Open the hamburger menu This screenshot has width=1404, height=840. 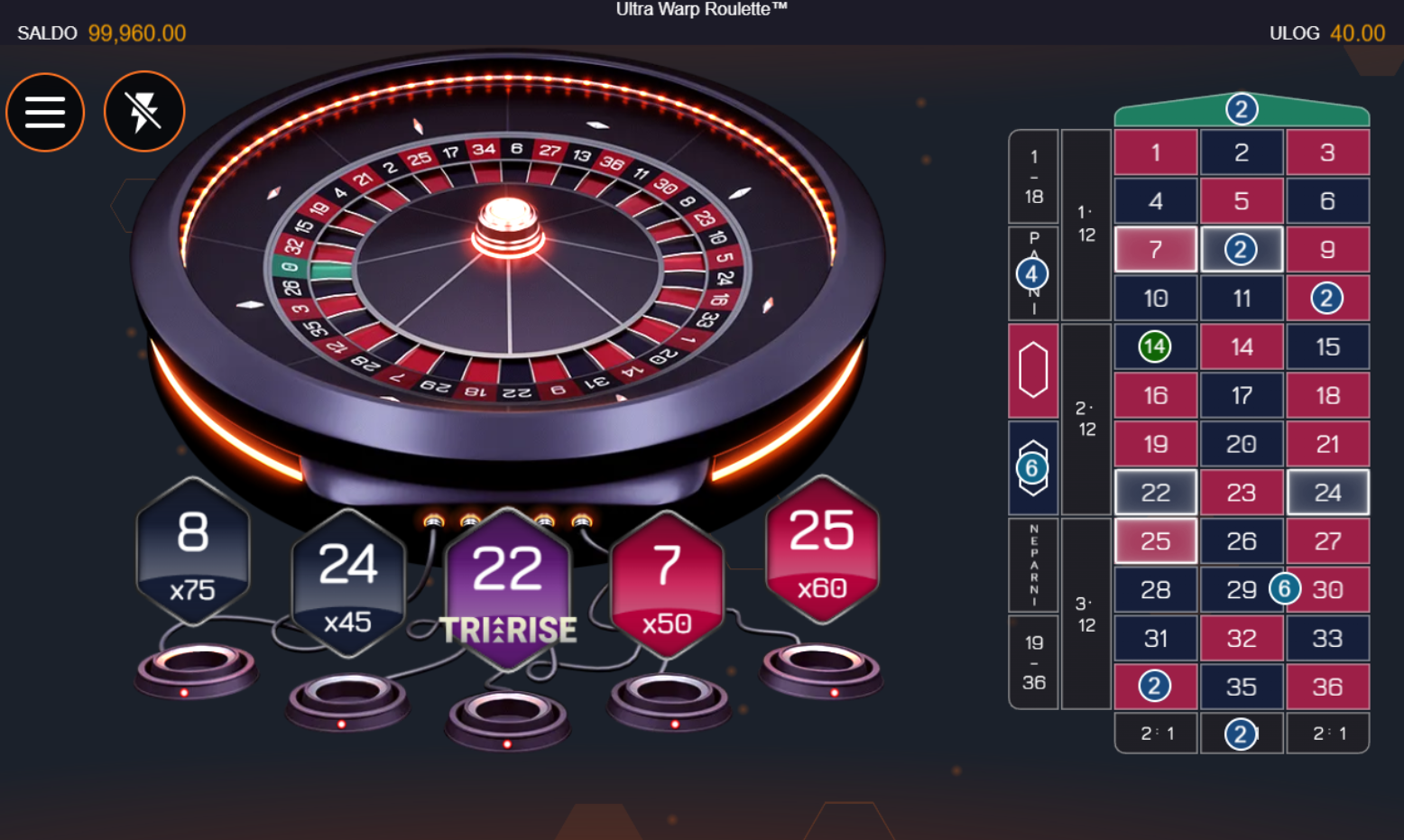tap(45, 112)
